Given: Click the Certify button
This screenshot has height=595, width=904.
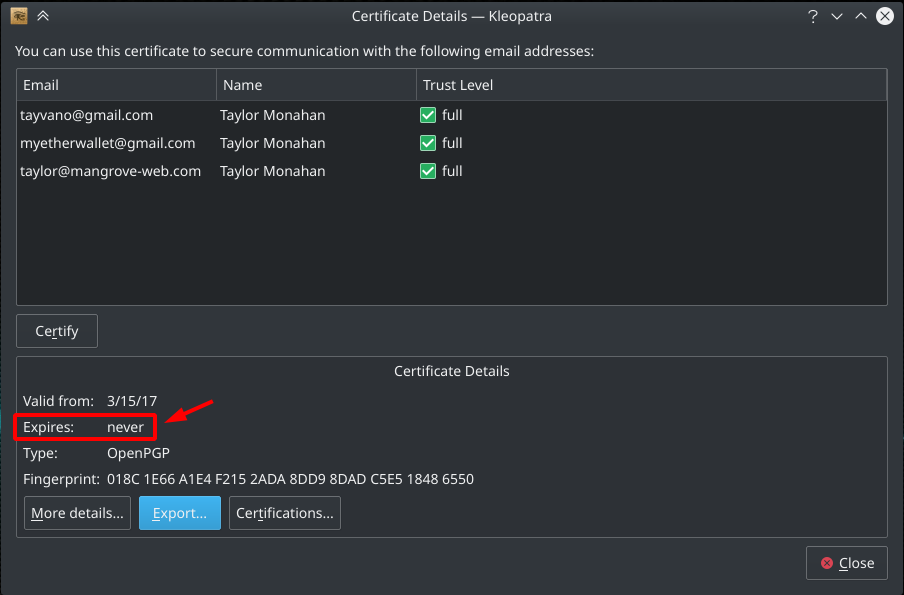Looking at the screenshot, I should (x=57, y=331).
